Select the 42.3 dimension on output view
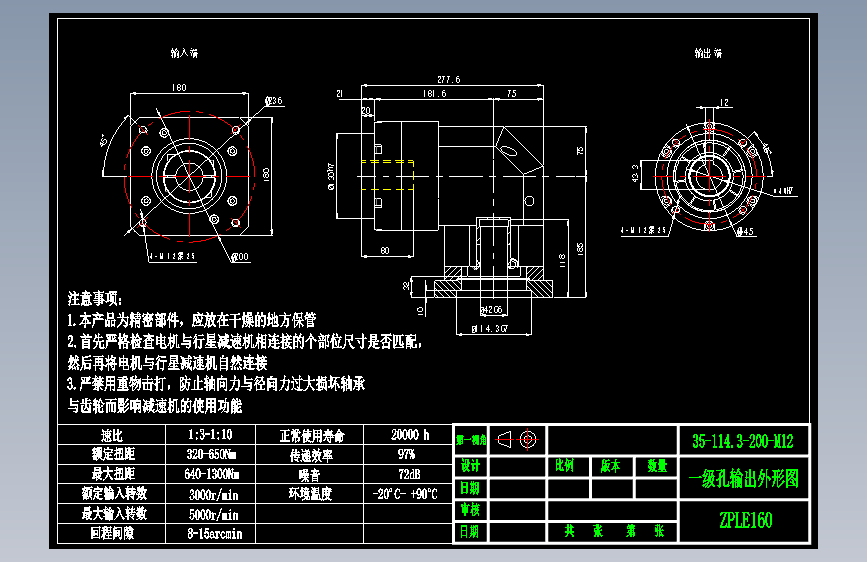This screenshot has height=562, width=867. 635,173
